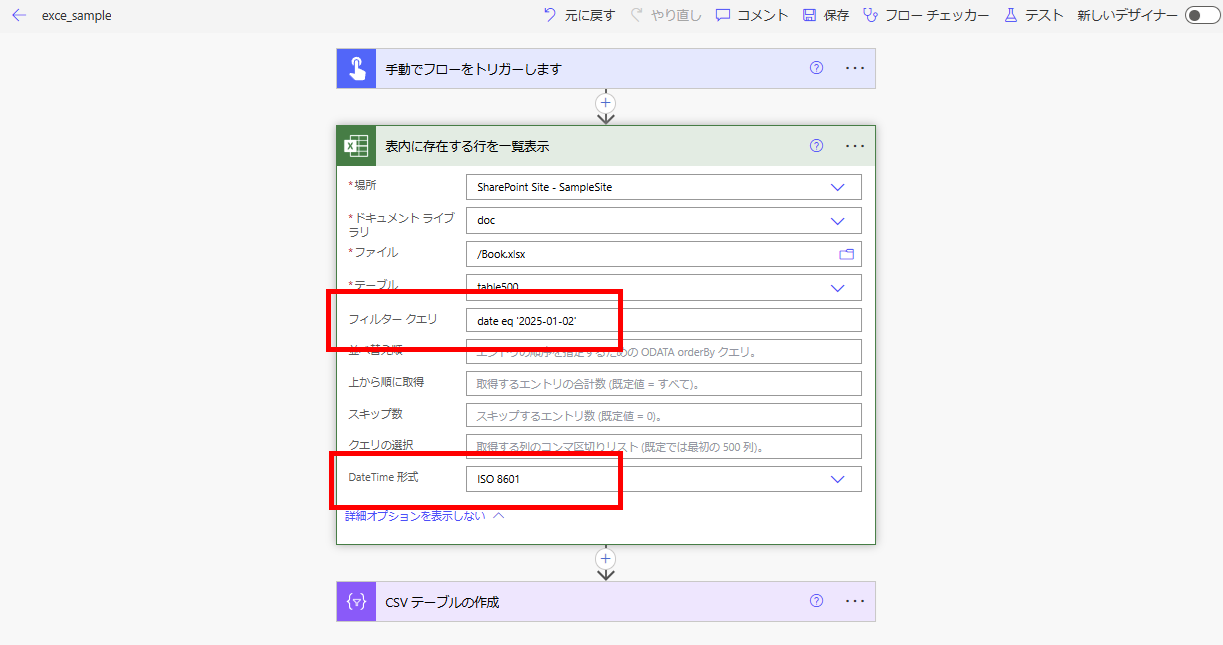Click the manual trigger hand icon
The width and height of the screenshot is (1223, 645).
point(356,68)
